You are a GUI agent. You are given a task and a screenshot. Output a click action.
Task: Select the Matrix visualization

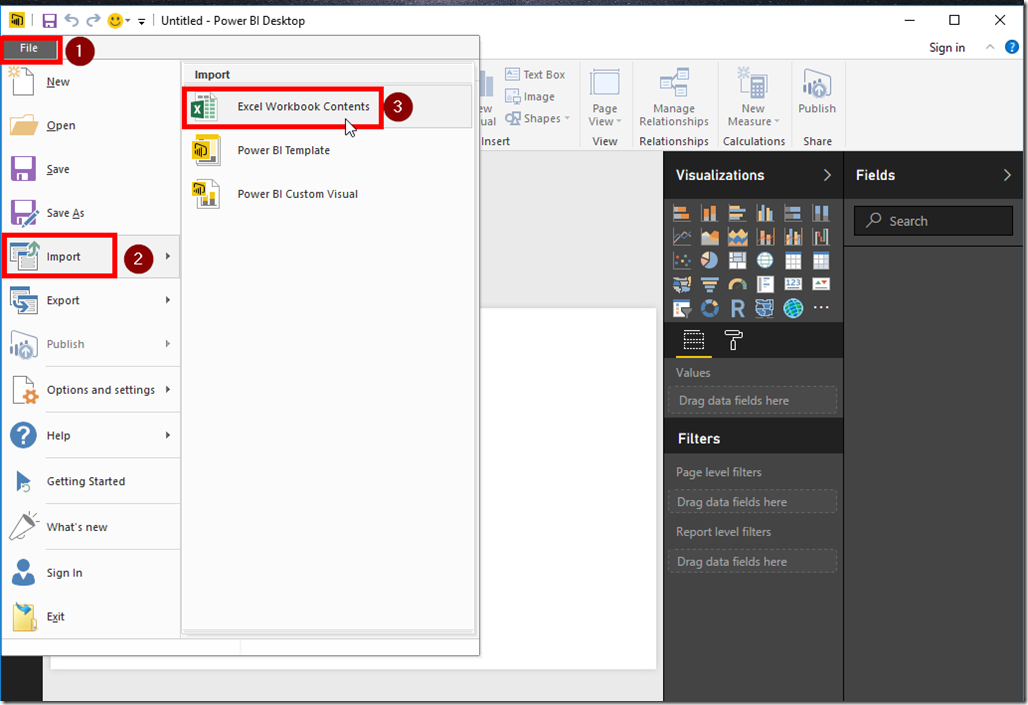[821, 260]
